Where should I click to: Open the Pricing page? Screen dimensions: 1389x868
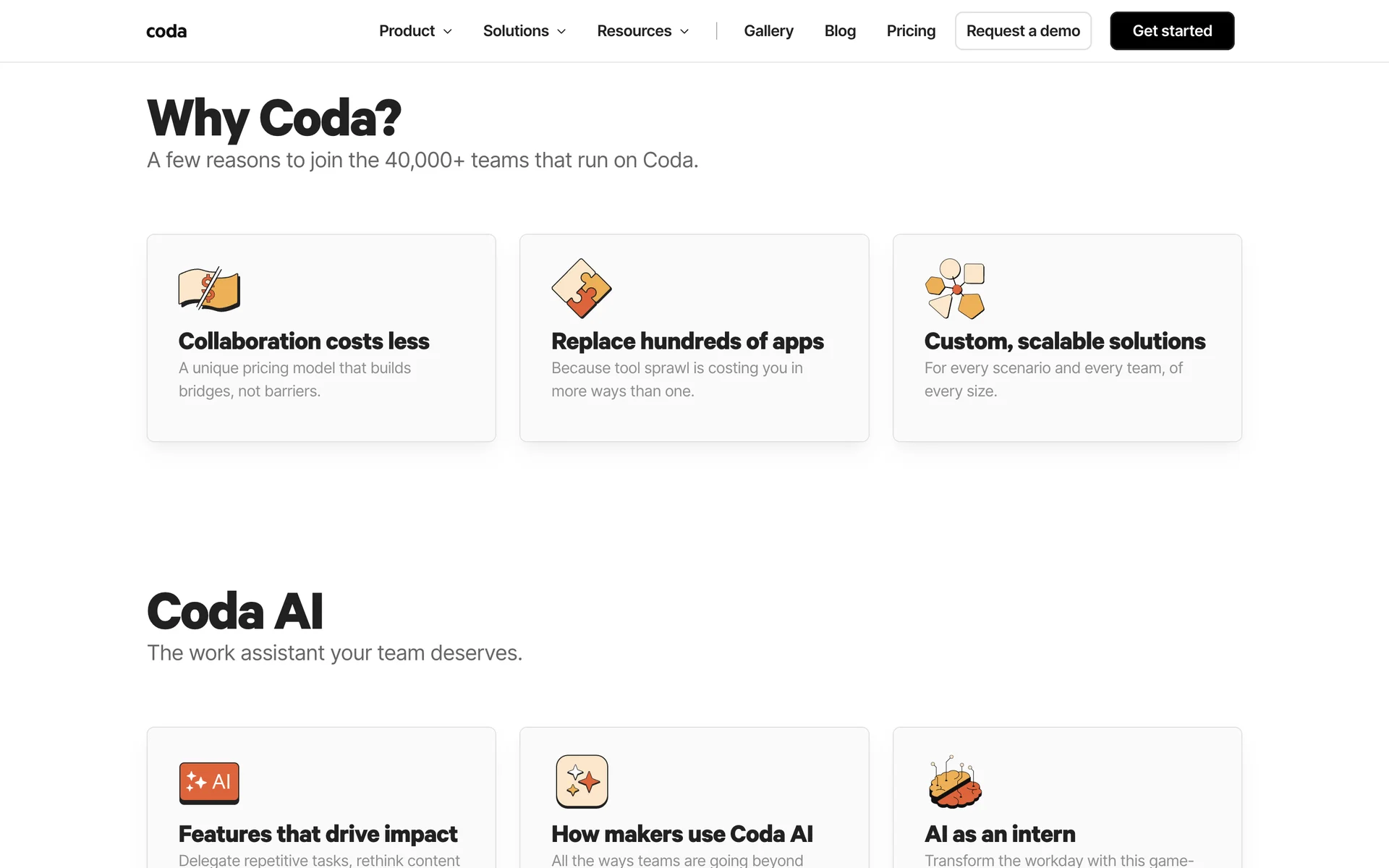(x=911, y=31)
